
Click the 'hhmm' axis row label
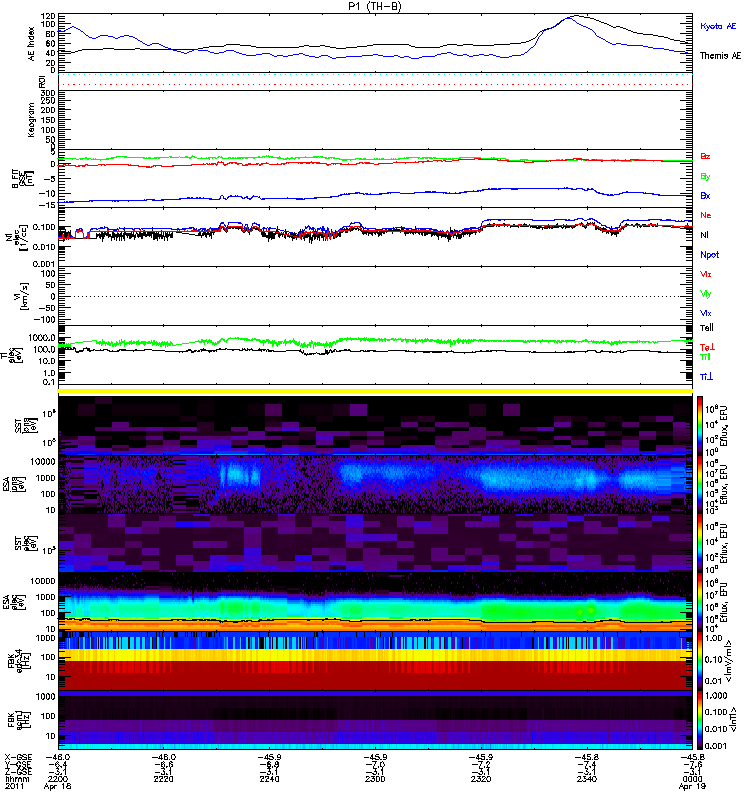17,779
